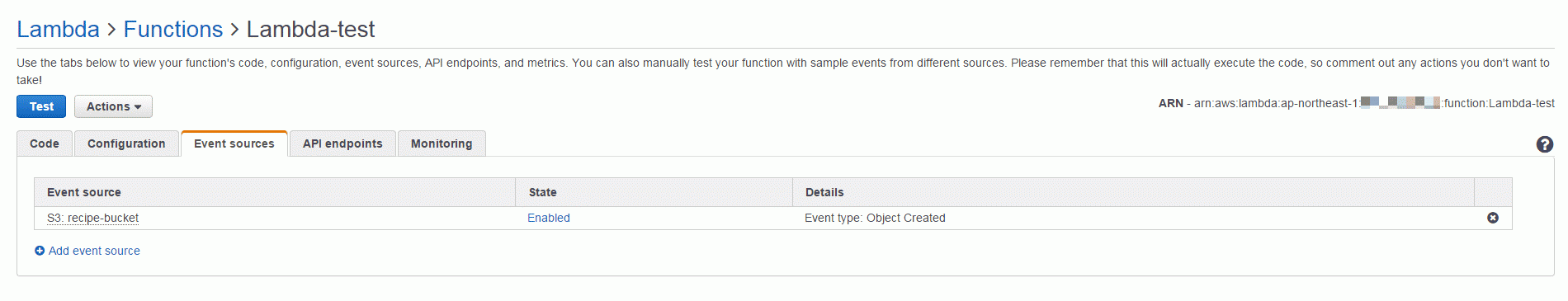Go to the API endpoints tab
This screenshot has width=1568, height=301.
[342, 143]
